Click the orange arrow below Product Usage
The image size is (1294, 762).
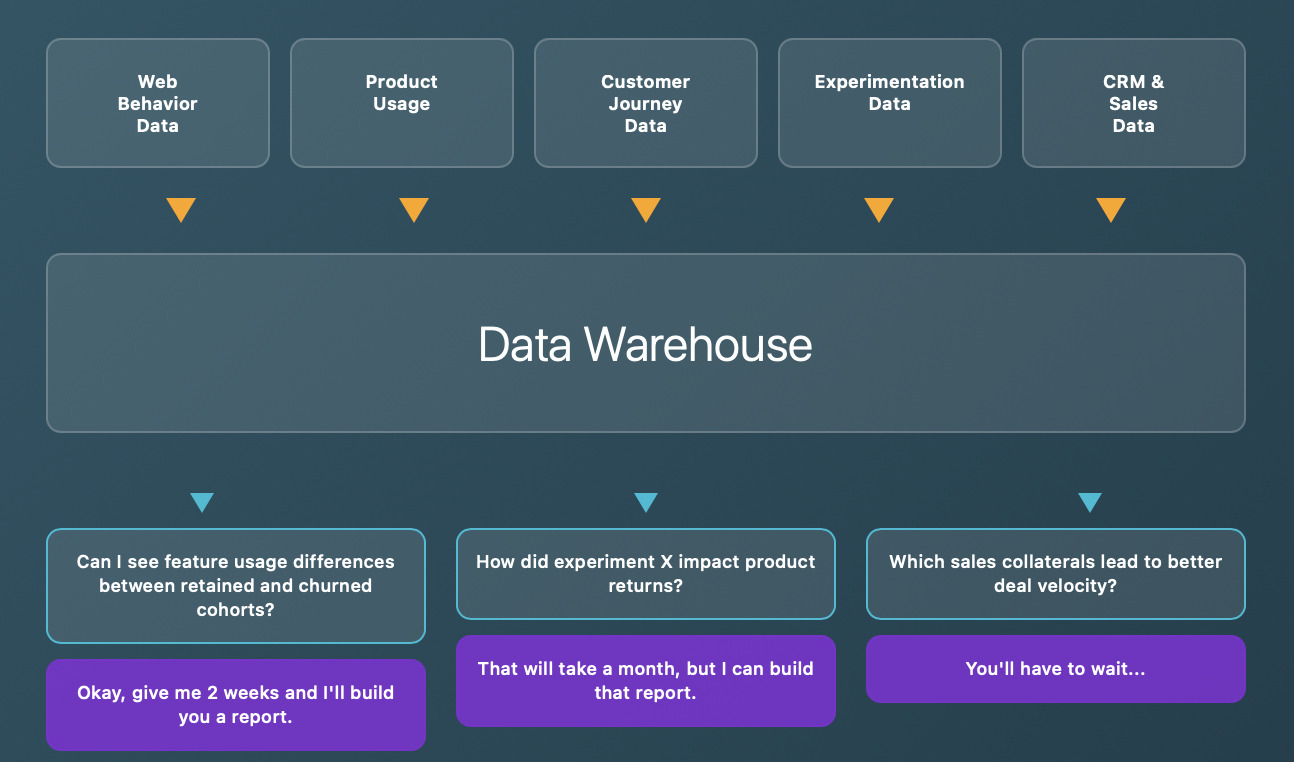click(414, 210)
